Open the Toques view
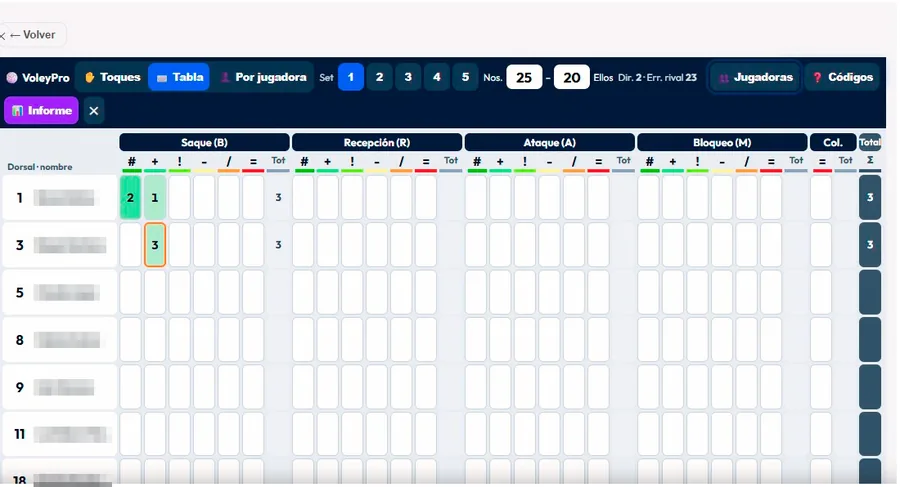Viewport: 900px width, 487px height. [x=112, y=77]
